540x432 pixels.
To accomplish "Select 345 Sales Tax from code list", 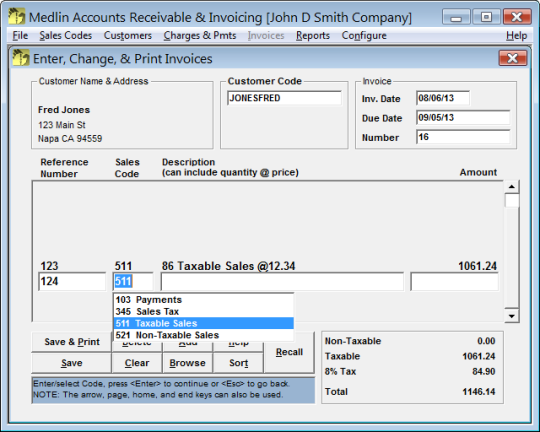I will coord(204,311).
